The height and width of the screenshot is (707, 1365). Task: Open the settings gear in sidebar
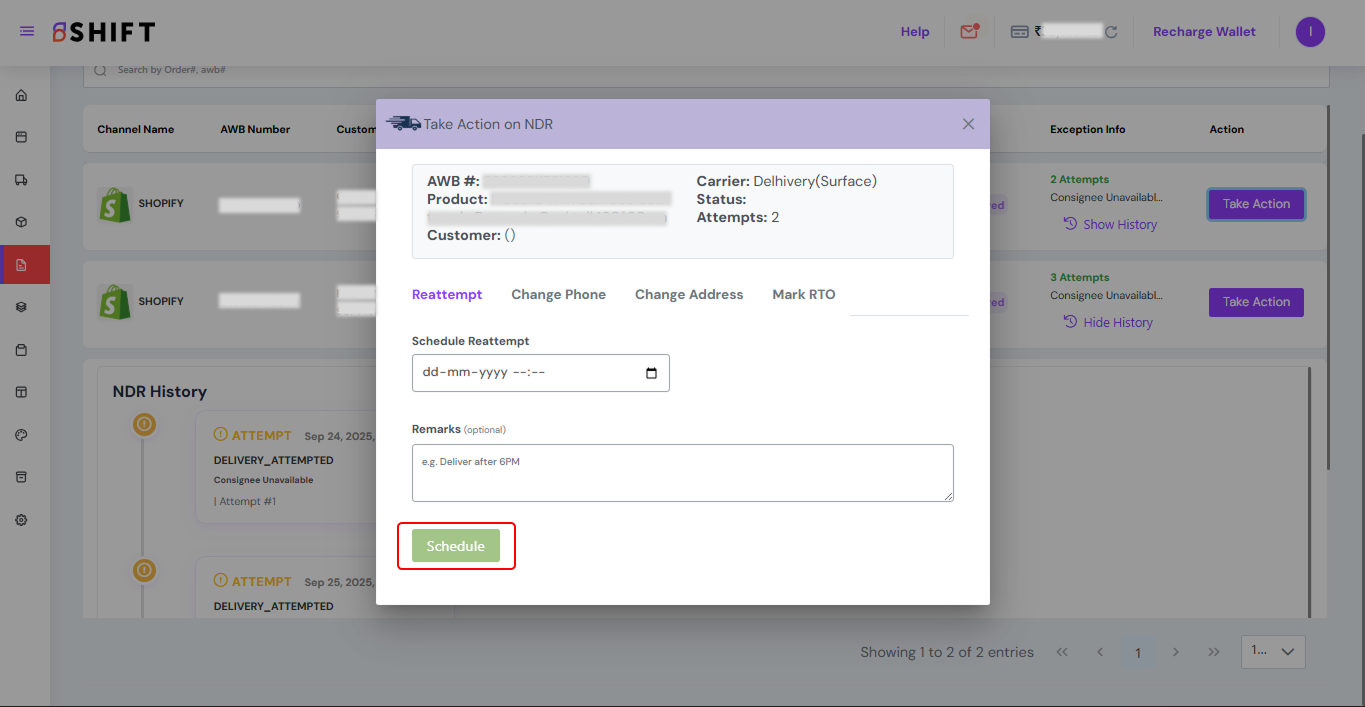pyautogui.click(x=21, y=520)
